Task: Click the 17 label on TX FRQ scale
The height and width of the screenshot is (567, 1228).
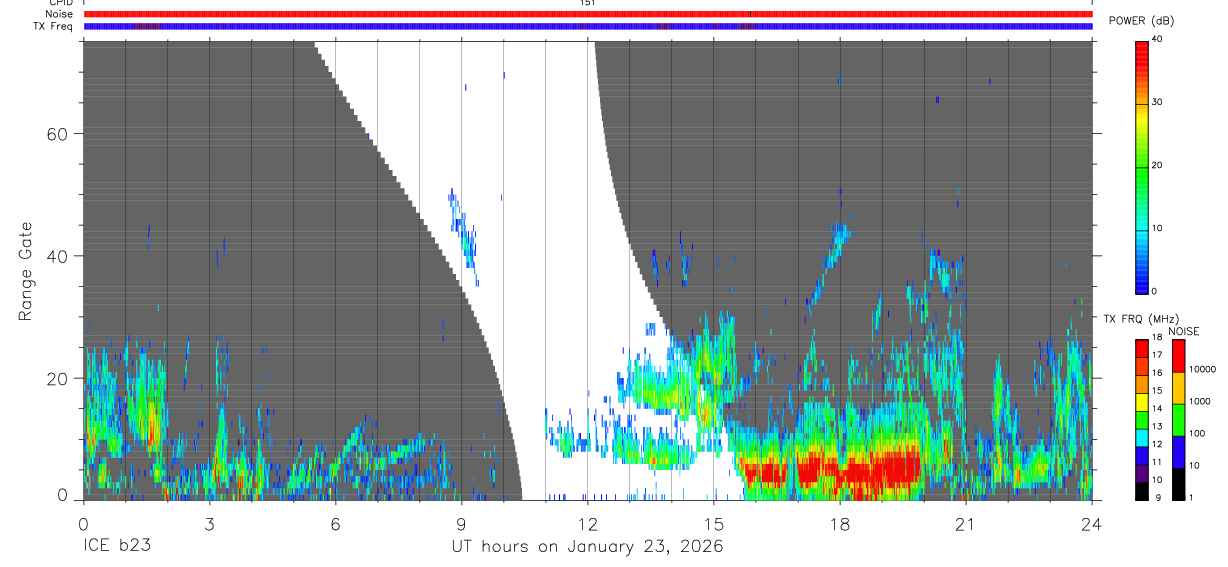Action: (1156, 355)
